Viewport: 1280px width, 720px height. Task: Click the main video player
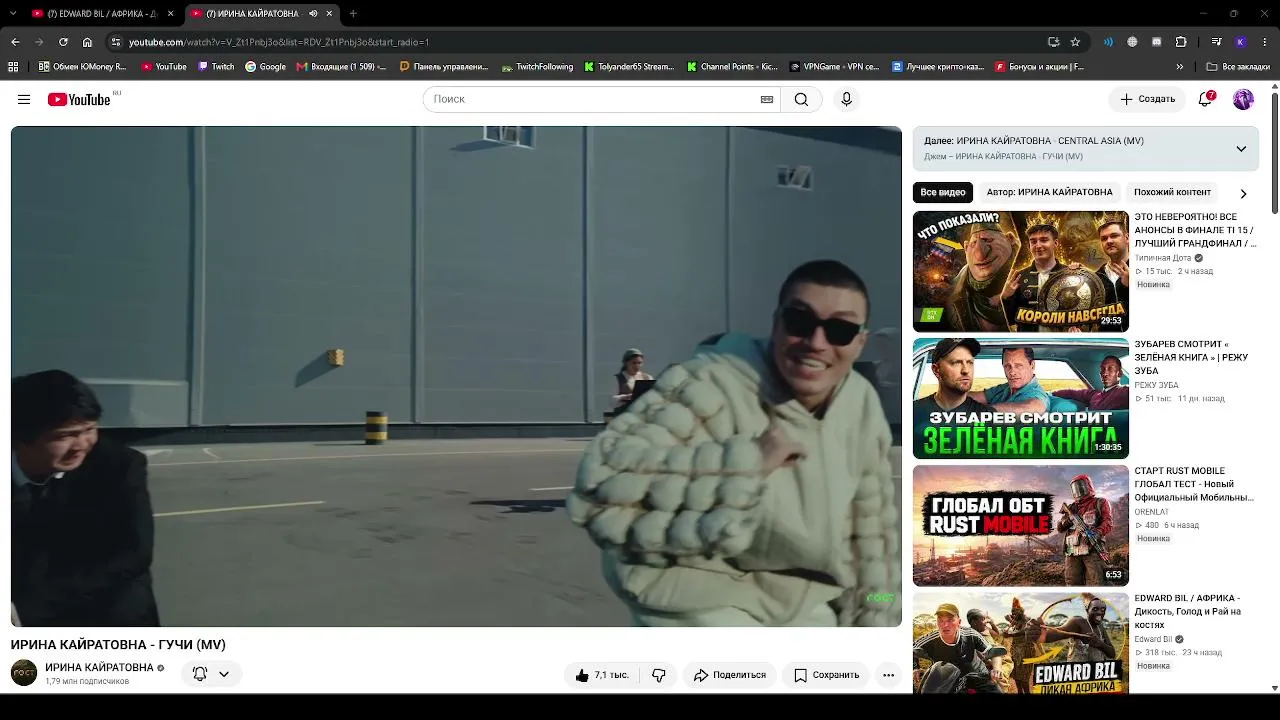click(x=456, y=376)
